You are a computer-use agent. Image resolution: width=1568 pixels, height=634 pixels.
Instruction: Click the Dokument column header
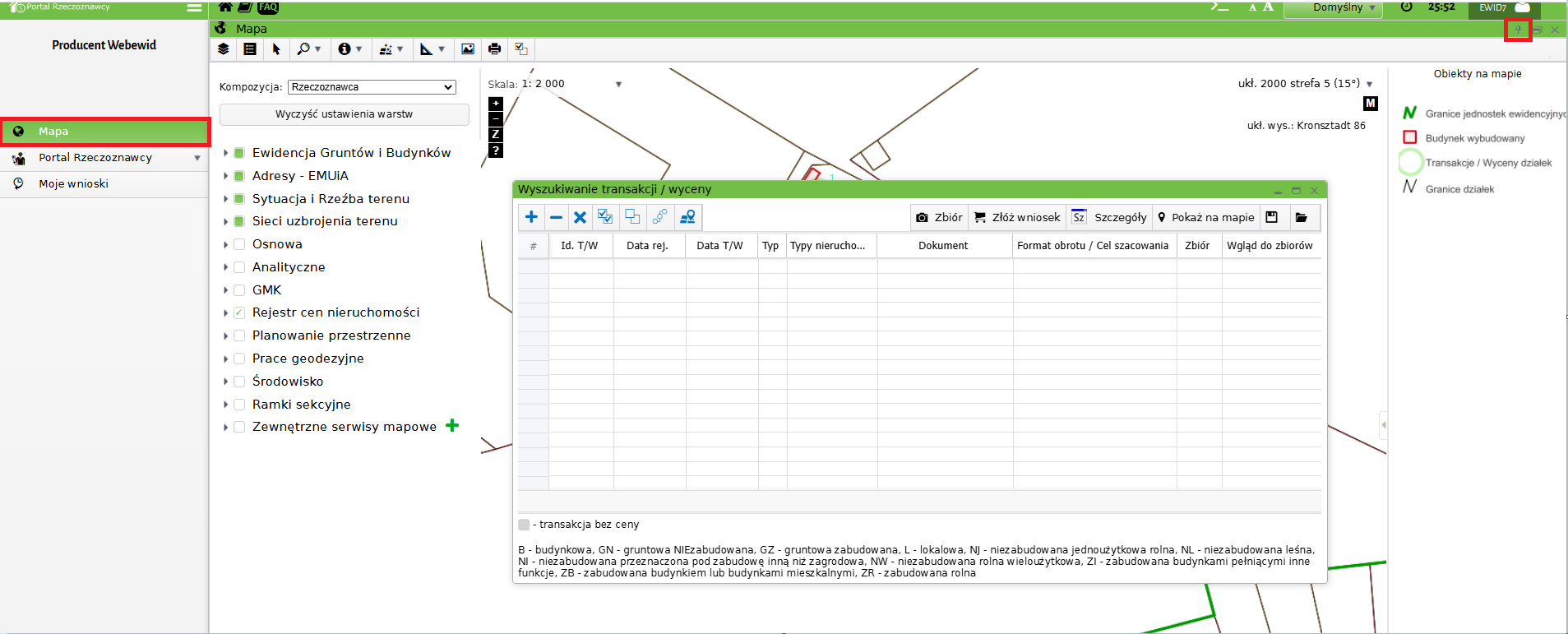click(943, 246)
